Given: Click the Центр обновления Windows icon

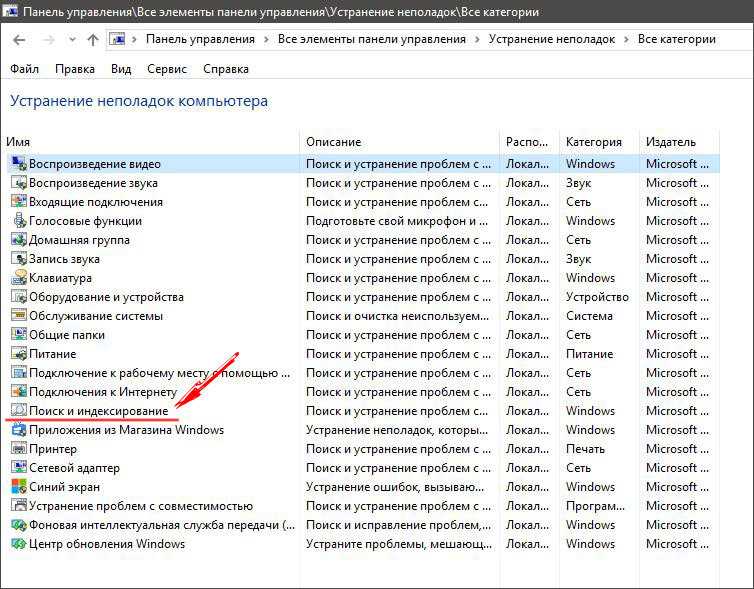Looking at the screenshot, I should tap(19, 544).
